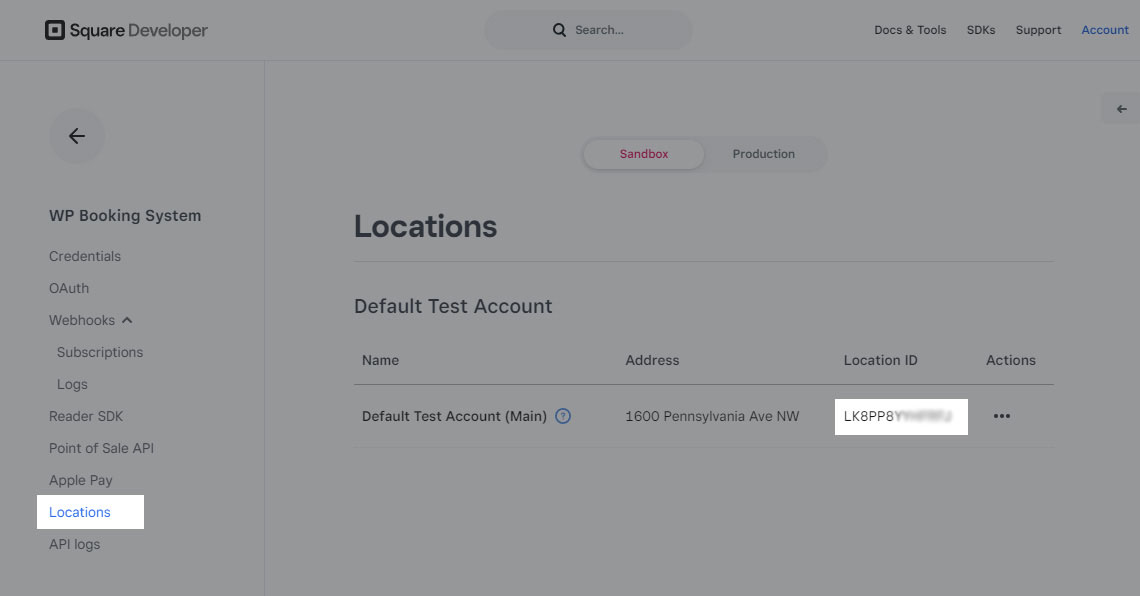
Task: Select Locations in the sidebar
Action: 80,512
